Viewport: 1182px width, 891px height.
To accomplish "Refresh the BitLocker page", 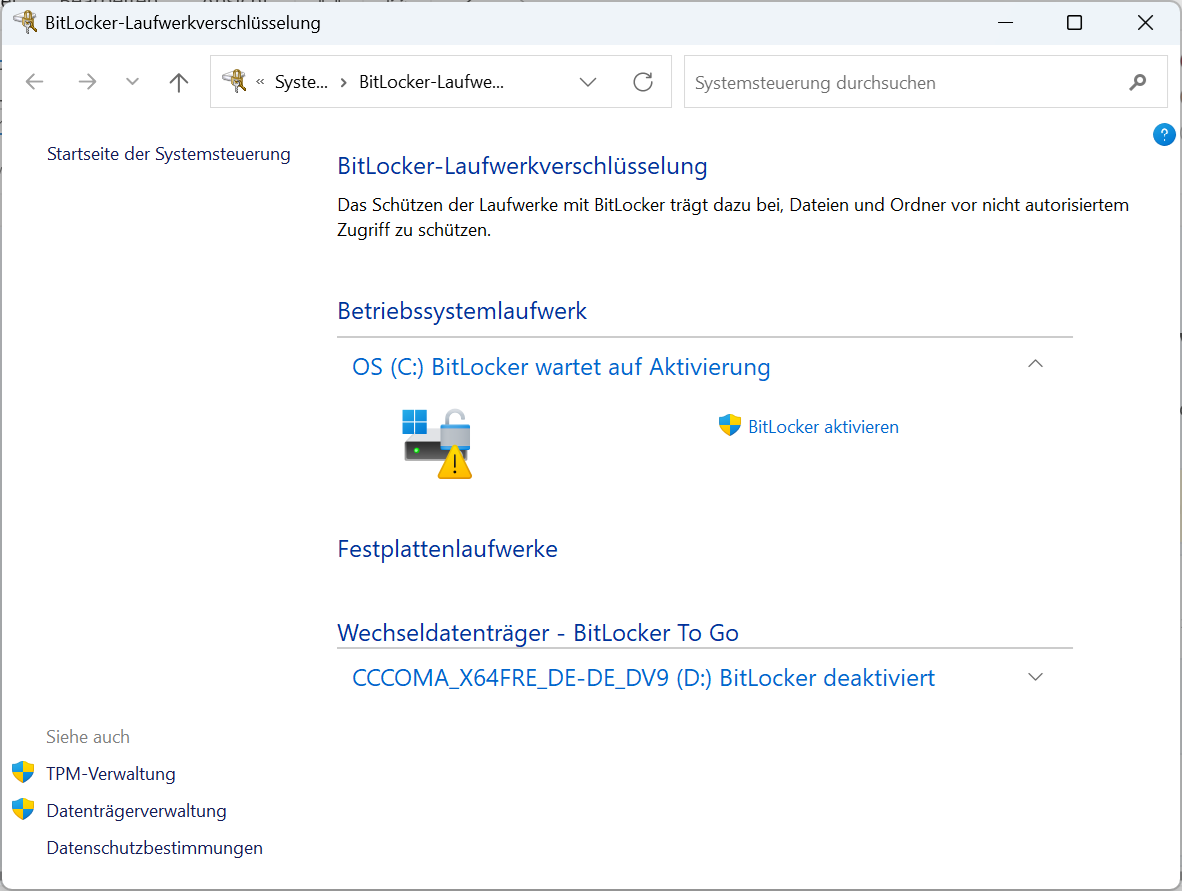I will [643, 81].
